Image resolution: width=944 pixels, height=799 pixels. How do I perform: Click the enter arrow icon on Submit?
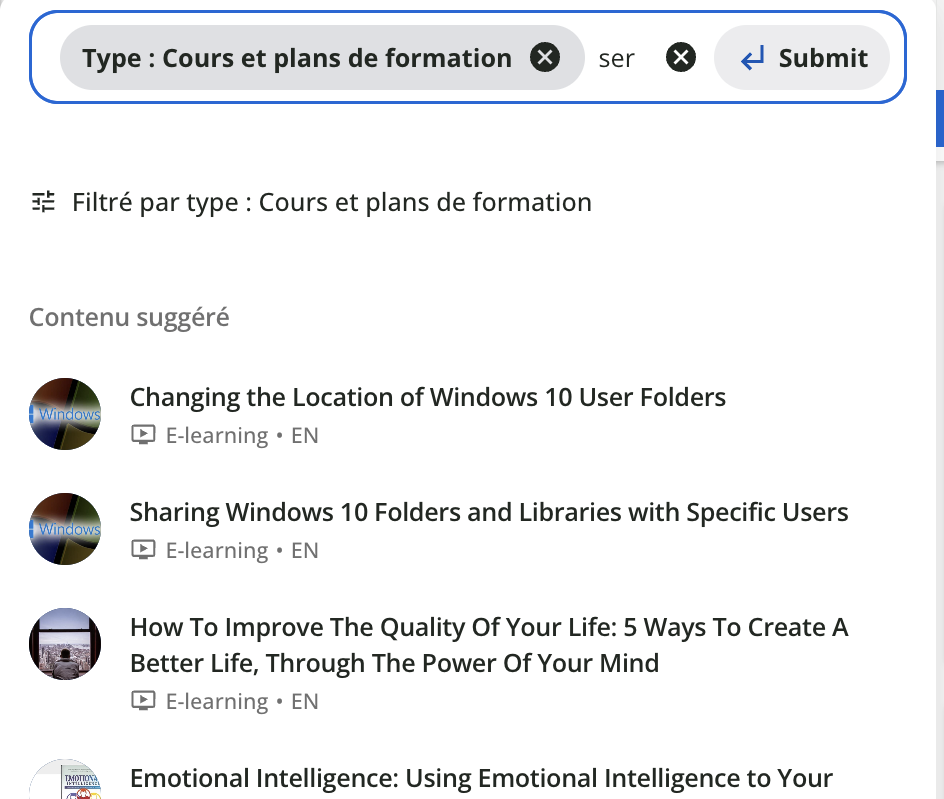click(x=752, y=59)
